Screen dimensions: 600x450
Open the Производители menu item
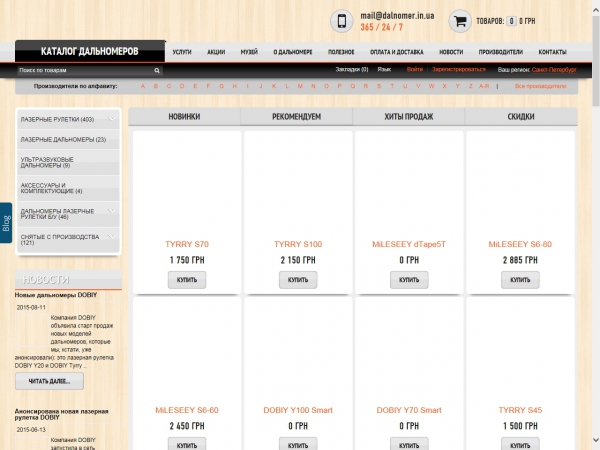pos(501,52)
